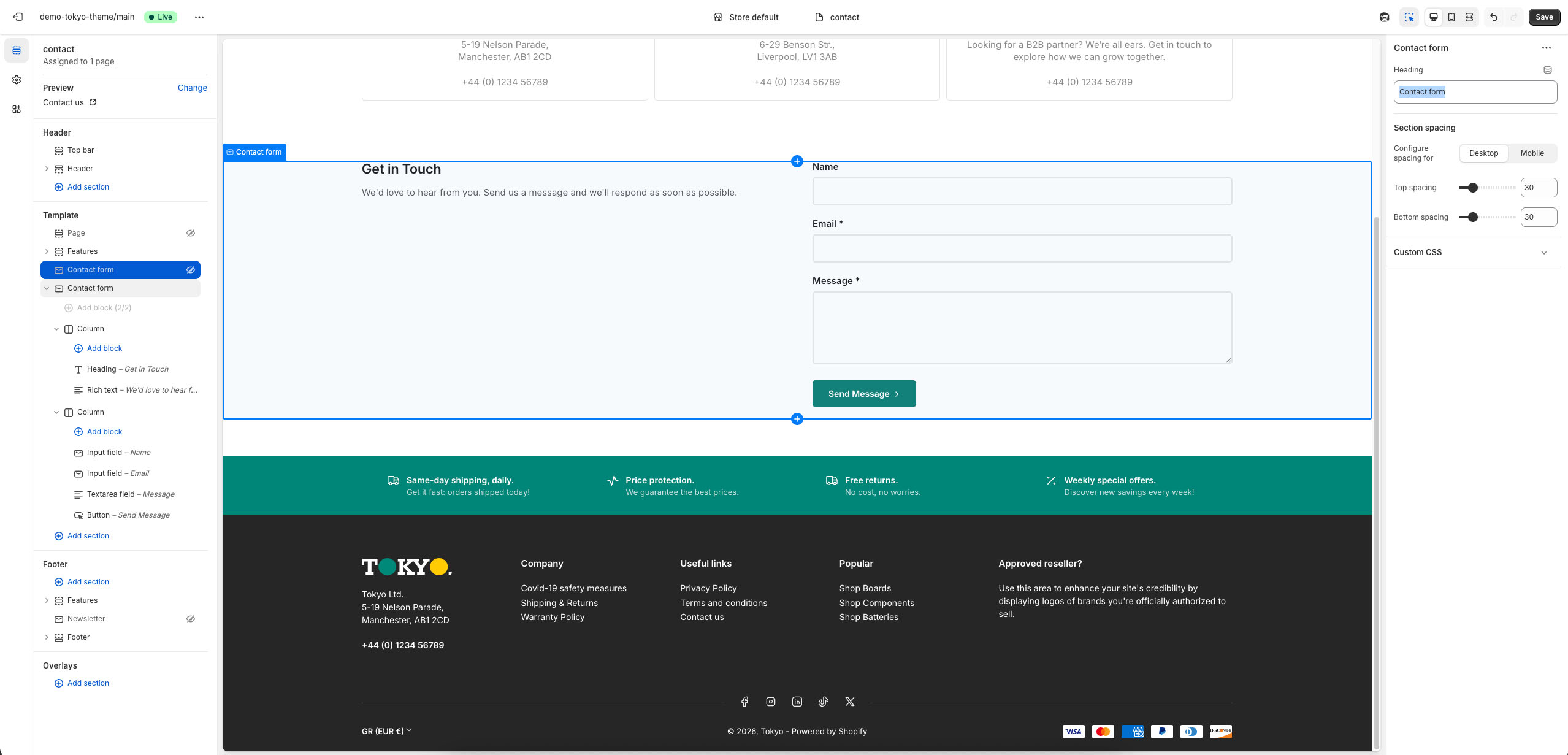1568x755 pixels.
Task: Click the Facebook icon in the footer
Action: [744, 702]
